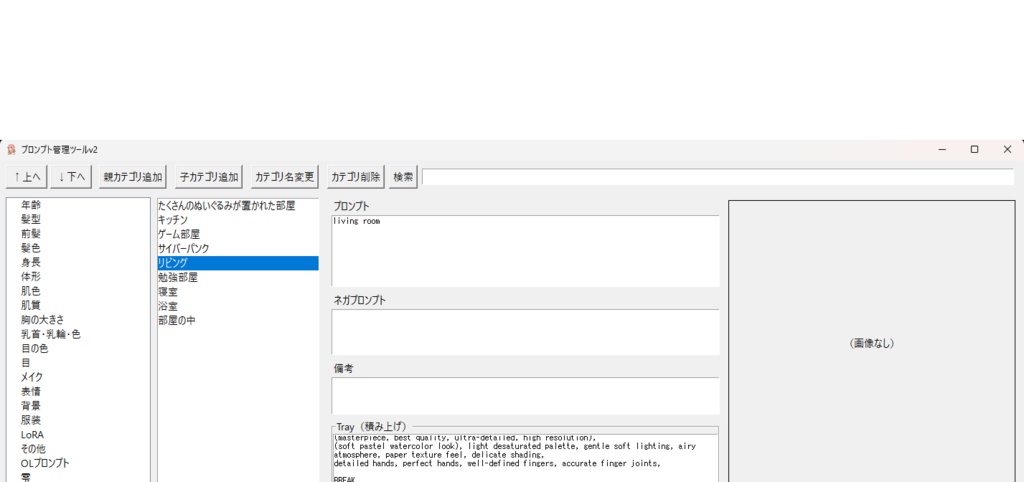Focus the search text field
The width and height of the screenshot is (1024, 482).
pyautogui.click(x=718, y=177)
